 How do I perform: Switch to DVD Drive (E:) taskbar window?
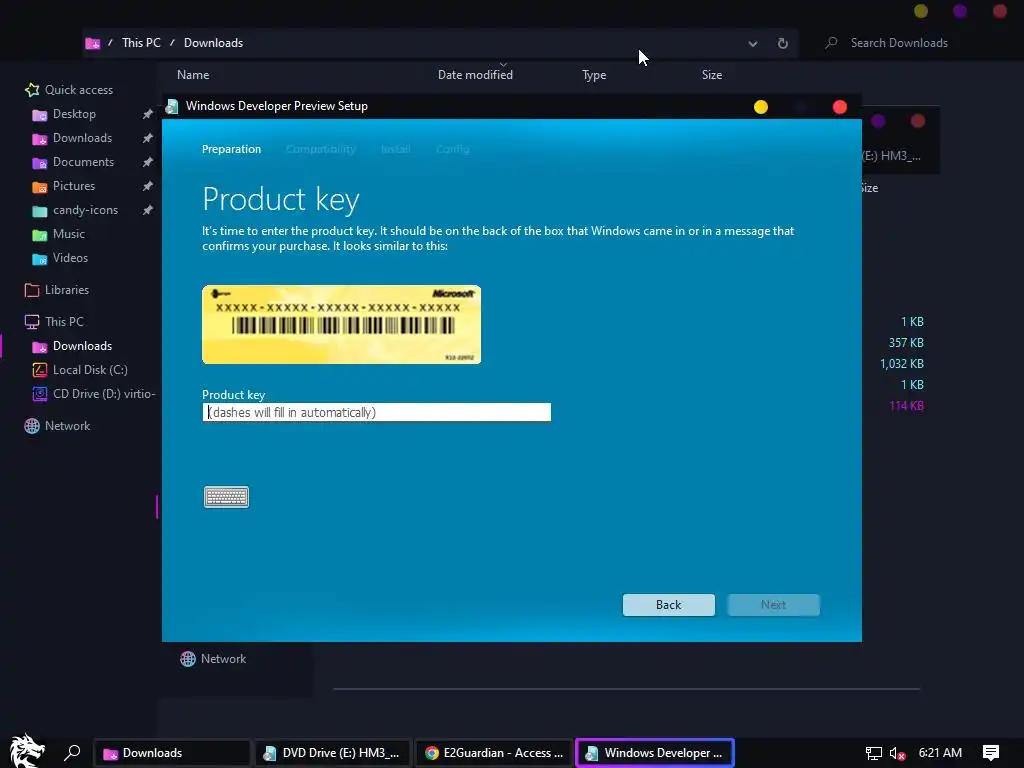coord(334,753)
